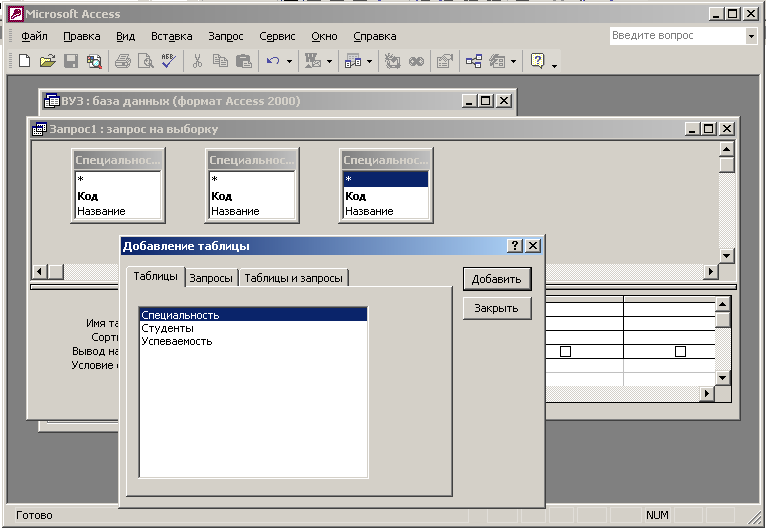Tick the last visible Show checkbox in query grid

pos(680,351)
